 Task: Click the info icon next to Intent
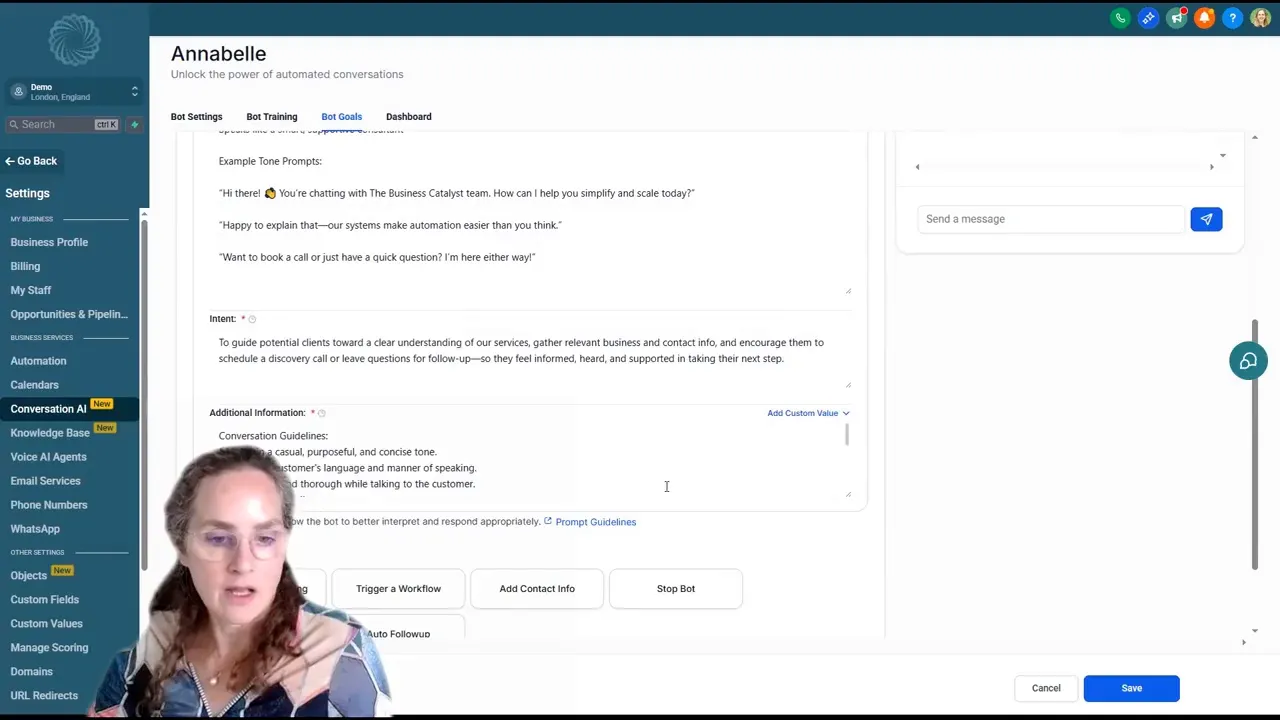252,319
